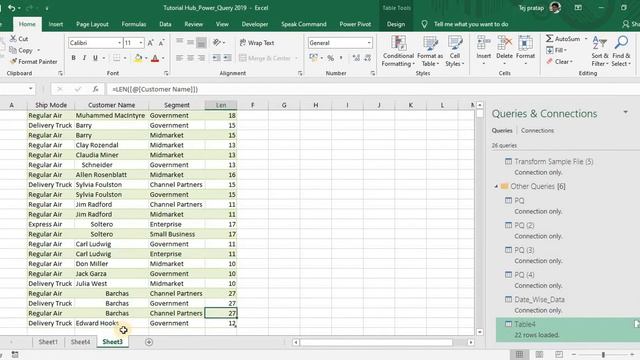This screenshot has width=640, height=360.
Task: Open the Formulas tab
Action: coord(134,24)
